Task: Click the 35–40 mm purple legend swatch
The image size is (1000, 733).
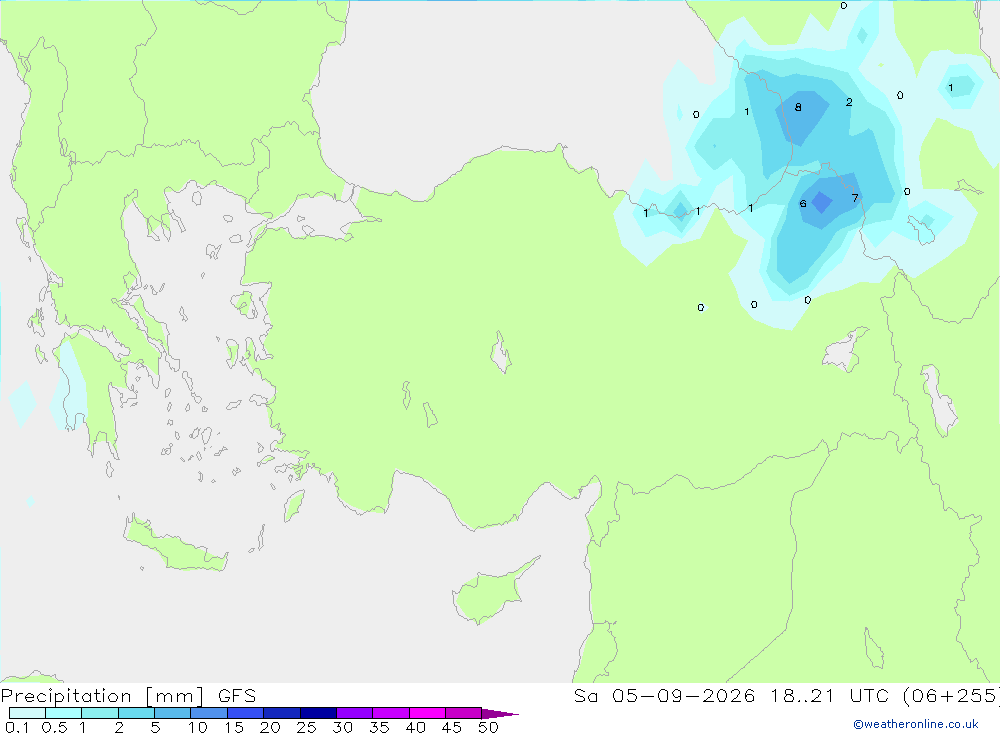Action: click(x=390, y=713)
